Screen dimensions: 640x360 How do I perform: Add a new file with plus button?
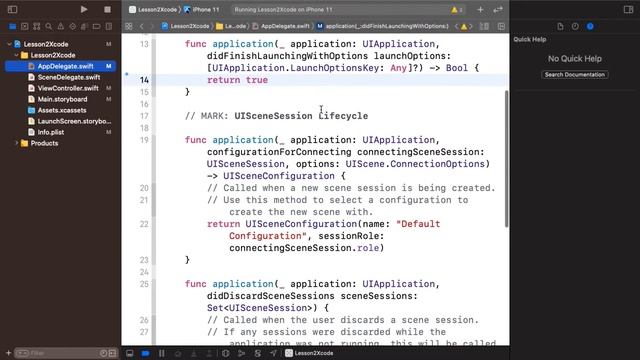[8, 353]
